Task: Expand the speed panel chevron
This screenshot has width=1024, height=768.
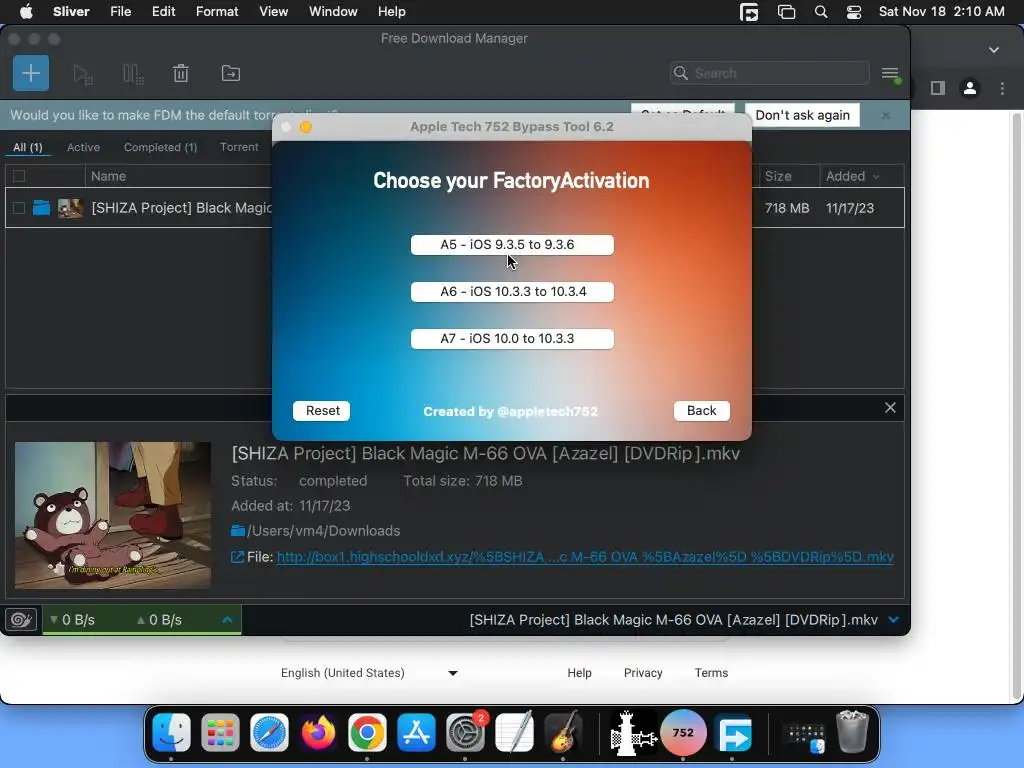Action: (227, 619)
